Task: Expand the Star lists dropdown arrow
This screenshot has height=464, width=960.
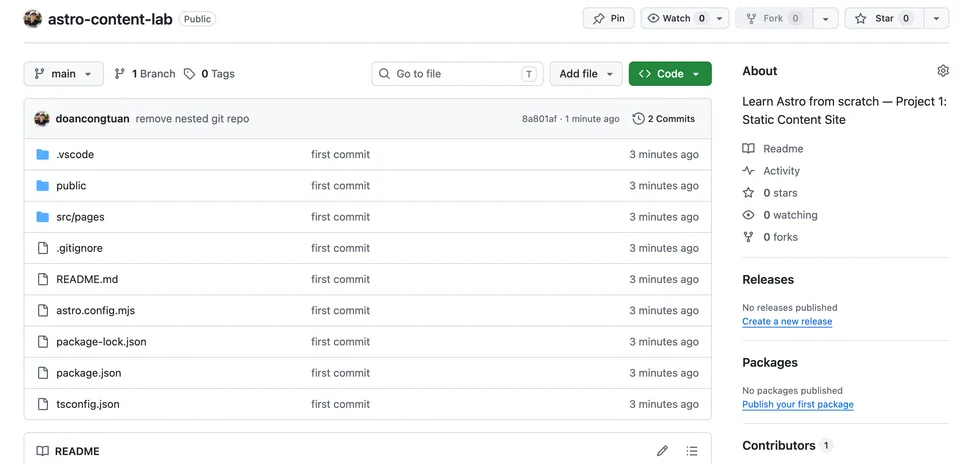Action: pyautogui.click(x=936, y=18)
